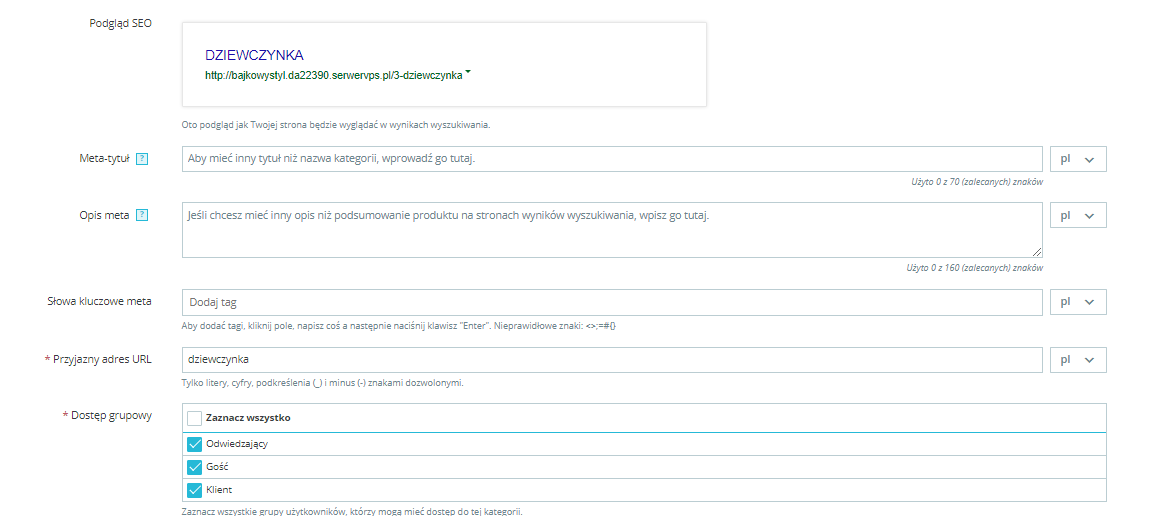The image size is (1151, 516).
Task: Click the Dodaj tag keywords field
Action: click(x=612, y=302)
